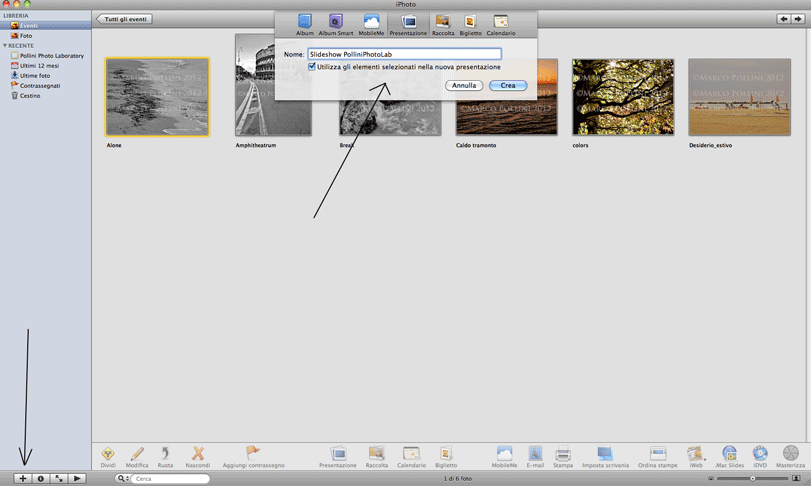Viewport: 811px width, 486px height.
Task: Select the colors photo thumbnail
Action: [623, 97]
